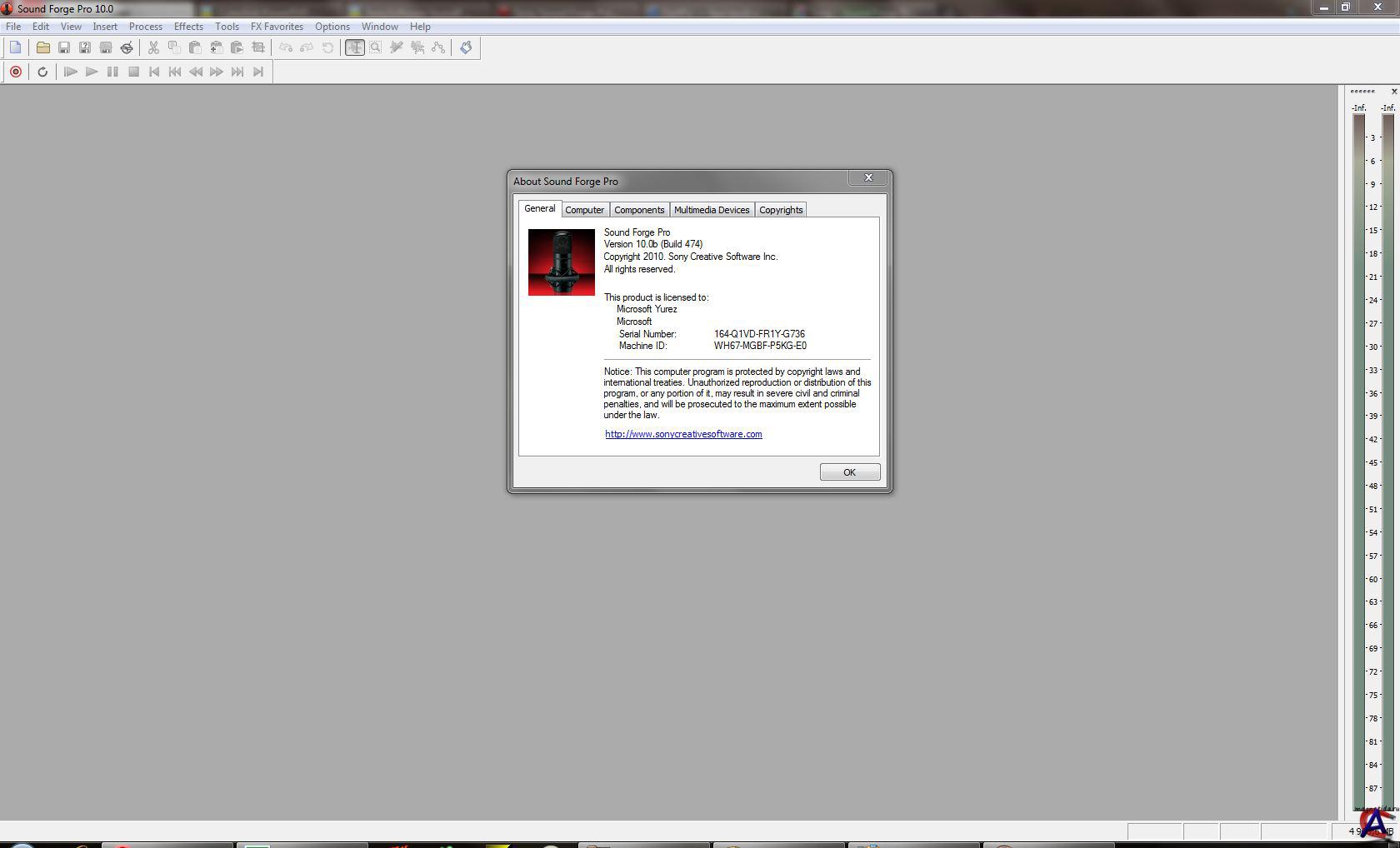Close the channel meters panel
Image resolution: width=1400 pixels, height=848 pixels.
pyautogui.click(x=1394, y=92)
